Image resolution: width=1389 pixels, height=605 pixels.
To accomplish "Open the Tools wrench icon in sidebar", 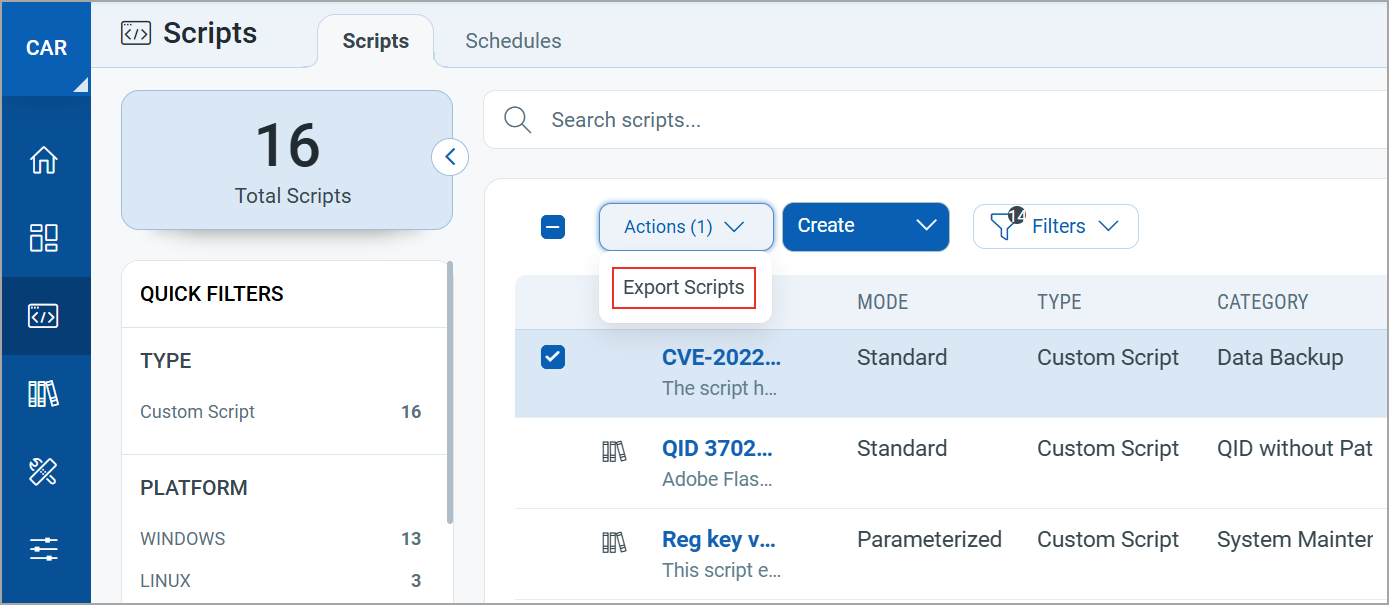I will click(x=44, y=472).
